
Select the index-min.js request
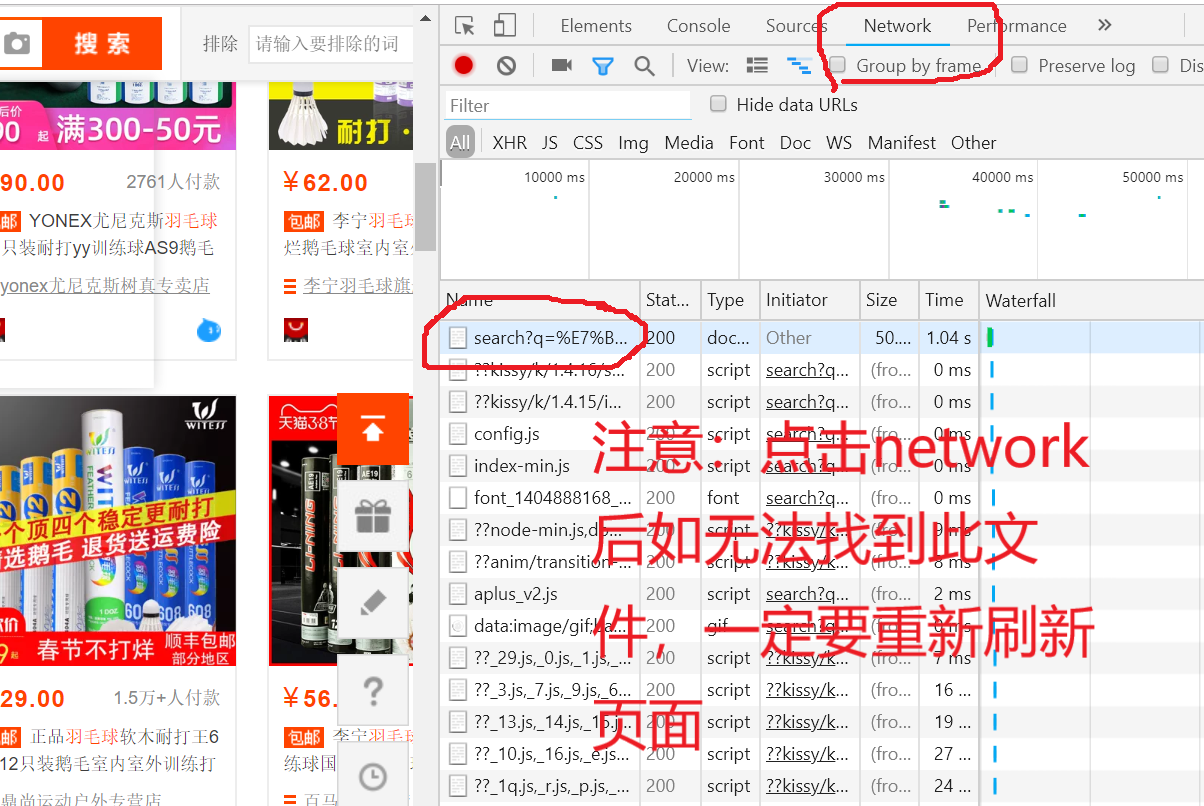click(822, 466)
